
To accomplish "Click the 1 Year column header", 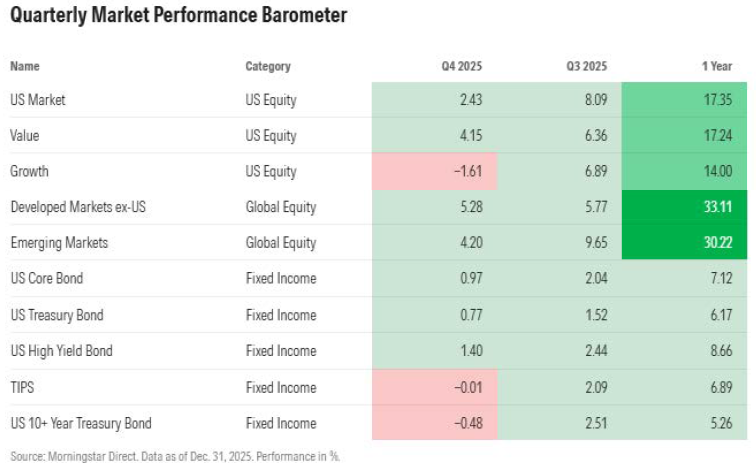I will [718, 66].
